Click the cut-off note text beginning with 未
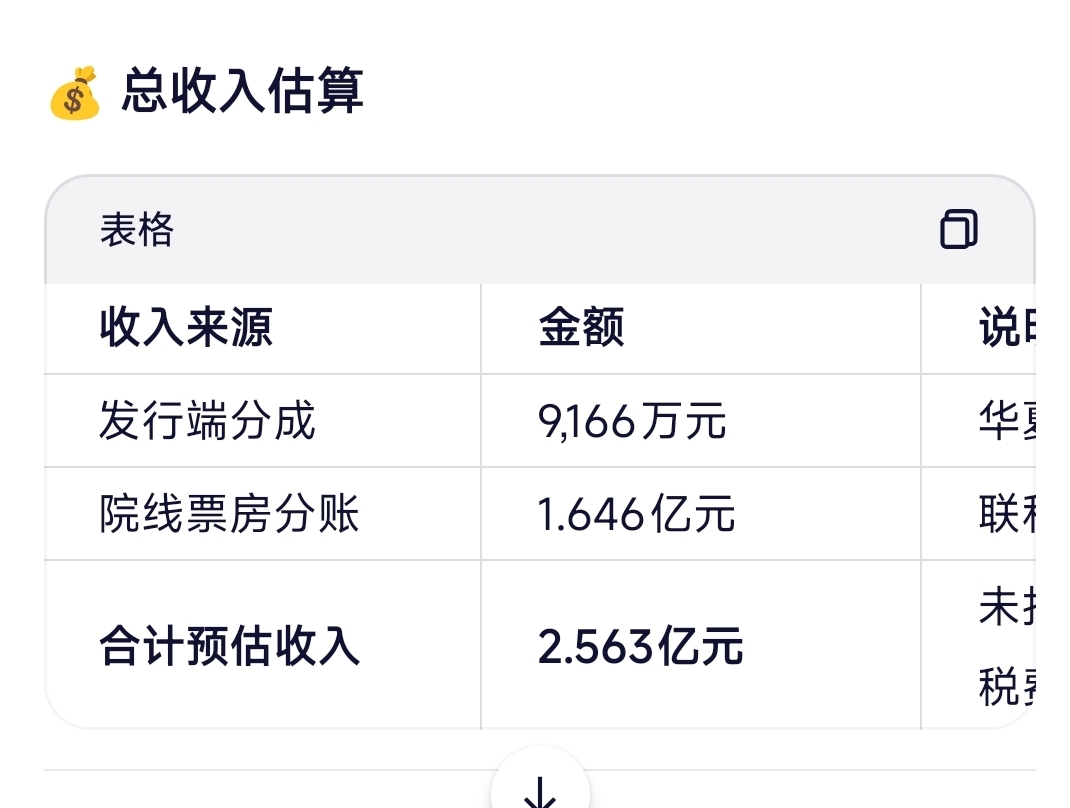1070x808 pixels. (x=1004, y=608)
